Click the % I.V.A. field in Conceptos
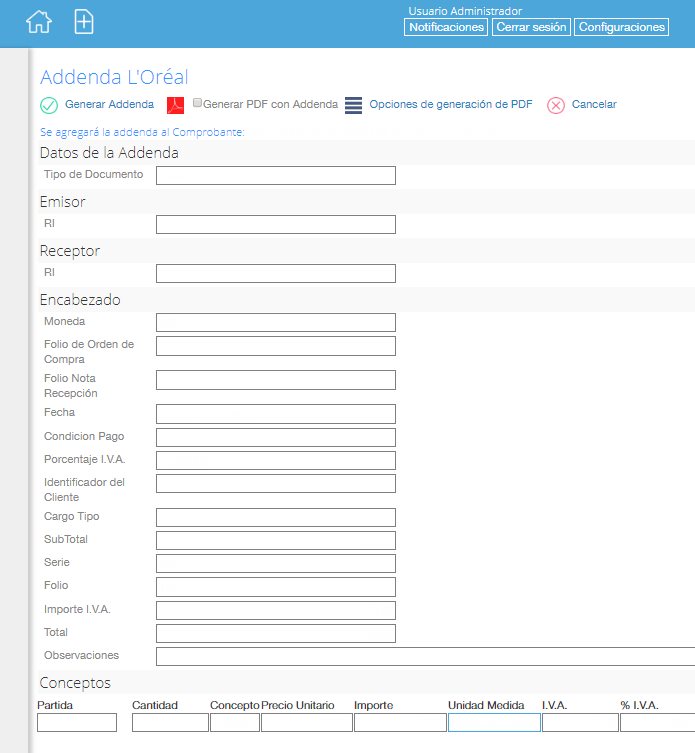 pyautogui.click(x=658, y=723)
